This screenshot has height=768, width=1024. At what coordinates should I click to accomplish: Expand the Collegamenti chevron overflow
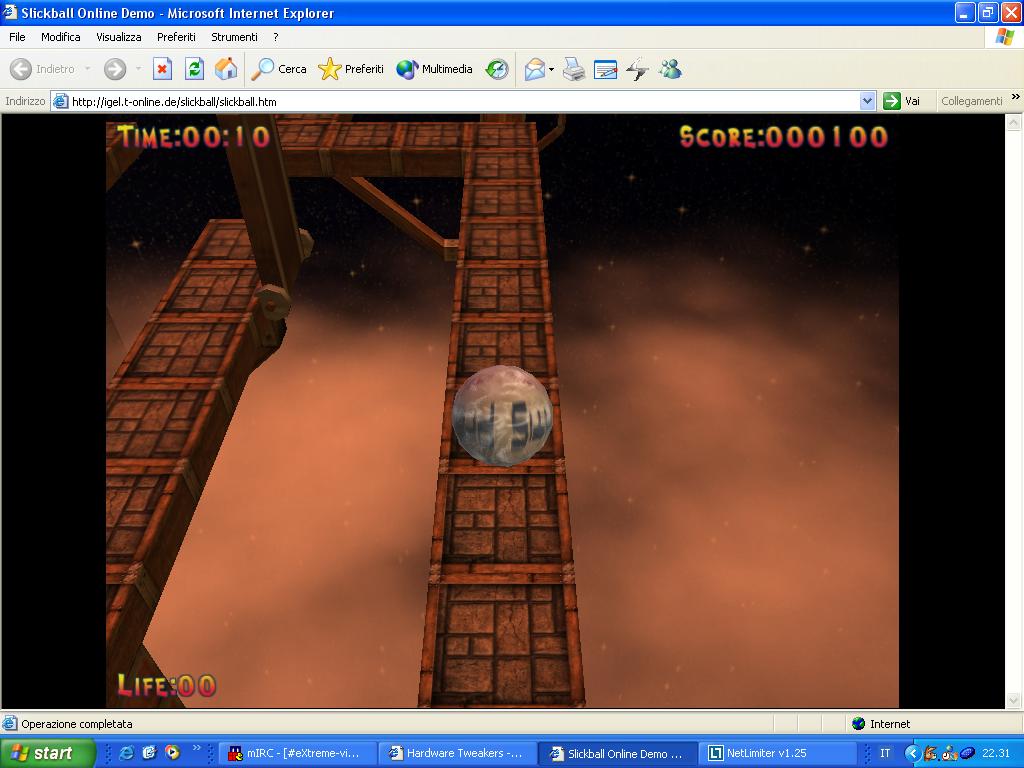(1016, 97)
